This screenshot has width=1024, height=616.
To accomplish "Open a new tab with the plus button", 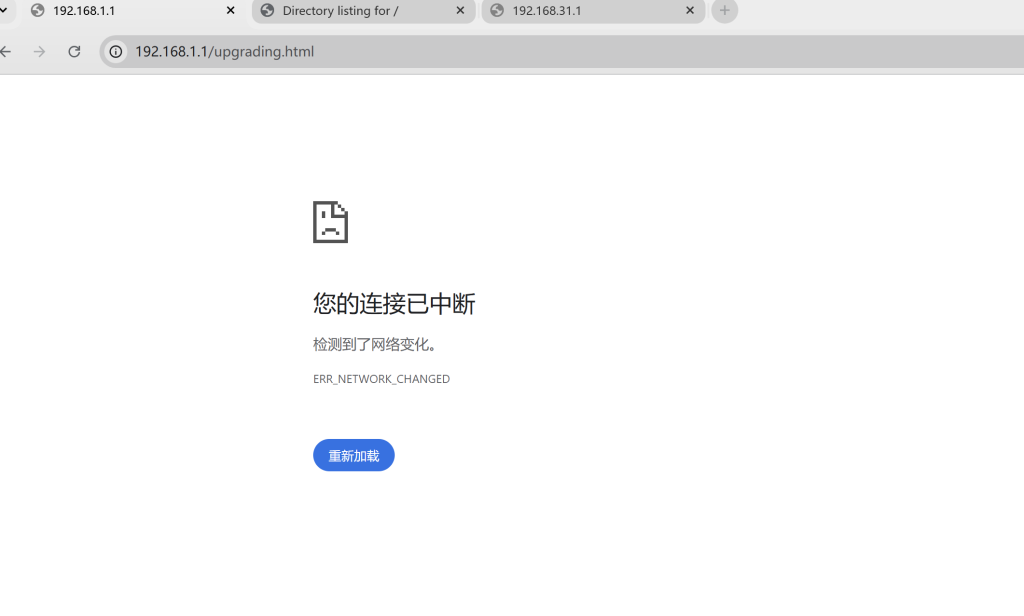I will point(725,11).
